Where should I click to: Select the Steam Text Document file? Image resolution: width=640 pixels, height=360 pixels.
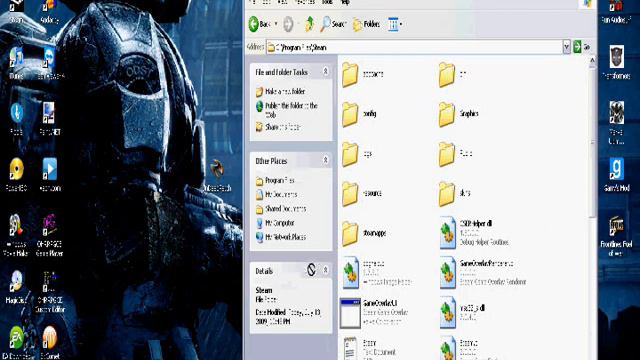(x=368, y=348)
